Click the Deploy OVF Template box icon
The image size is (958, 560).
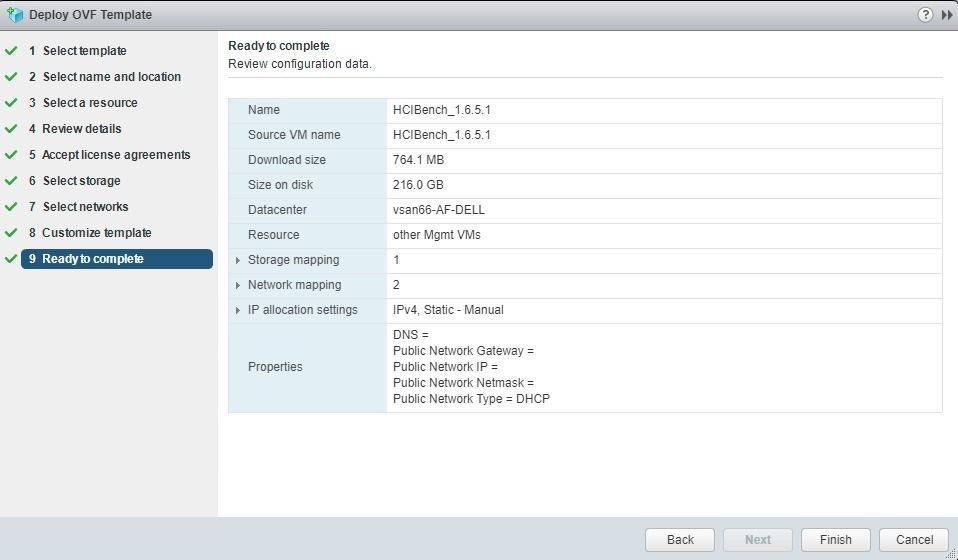[14, 15]
